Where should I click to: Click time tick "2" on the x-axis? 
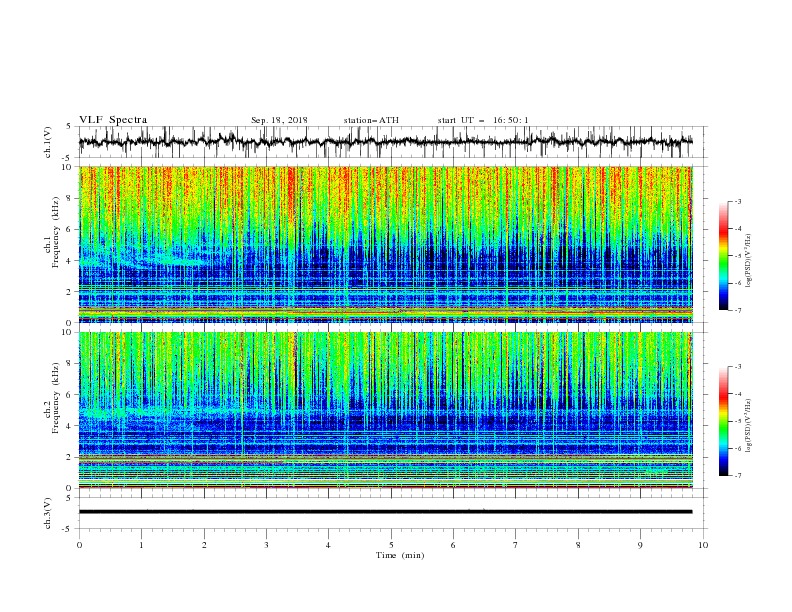coord(204,545)
